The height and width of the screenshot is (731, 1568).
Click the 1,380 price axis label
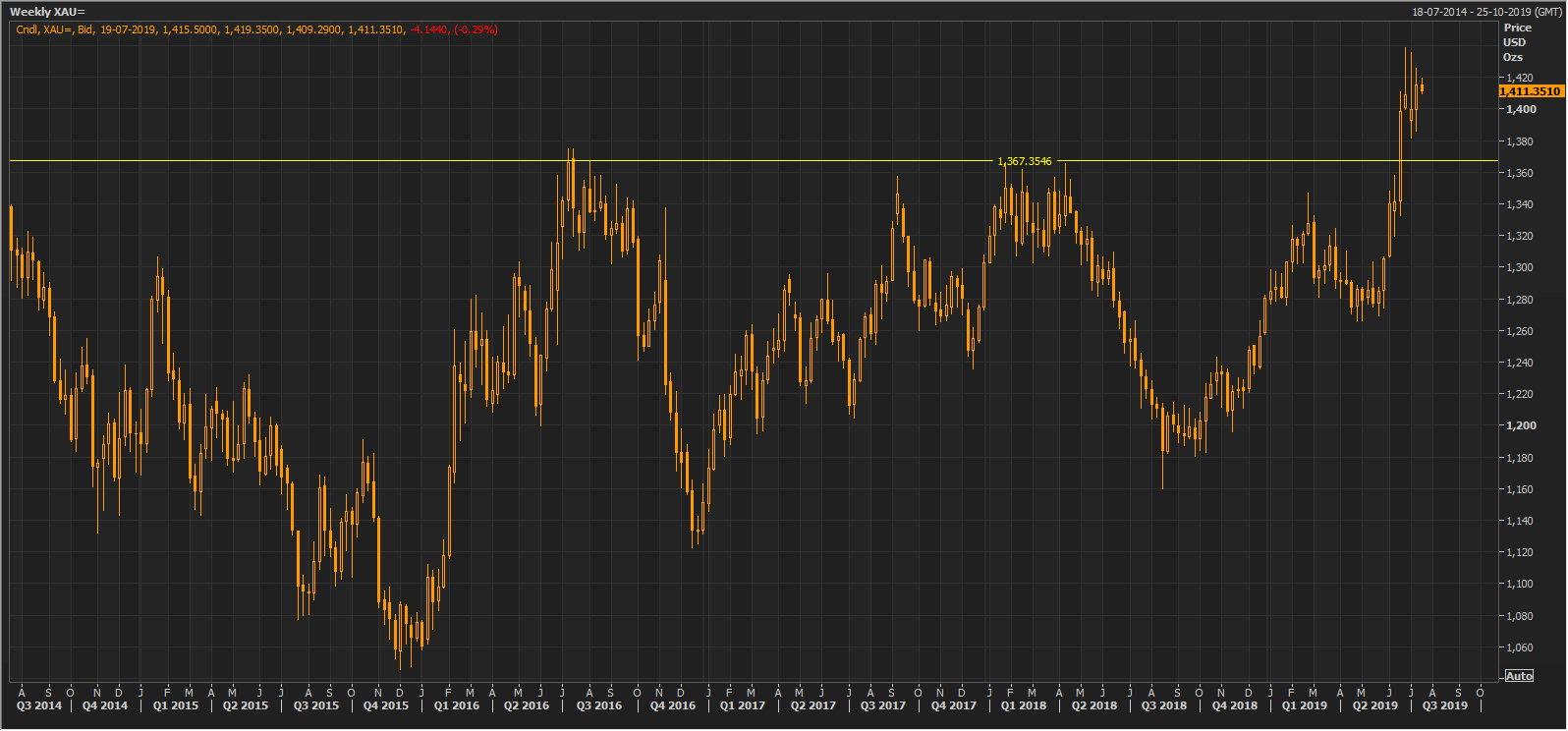pos(1520,141)
